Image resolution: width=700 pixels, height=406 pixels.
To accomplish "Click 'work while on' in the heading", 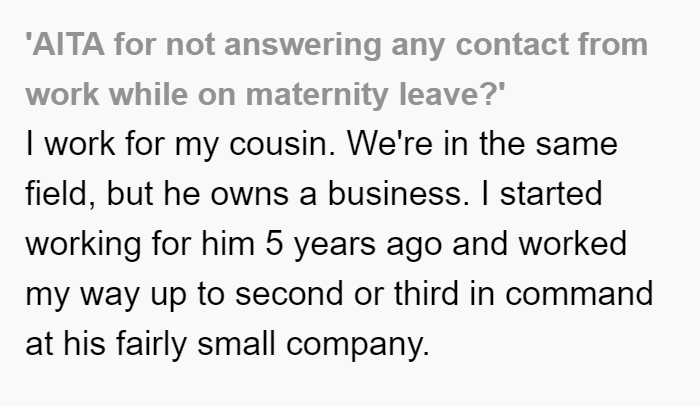I will (130, 94).
